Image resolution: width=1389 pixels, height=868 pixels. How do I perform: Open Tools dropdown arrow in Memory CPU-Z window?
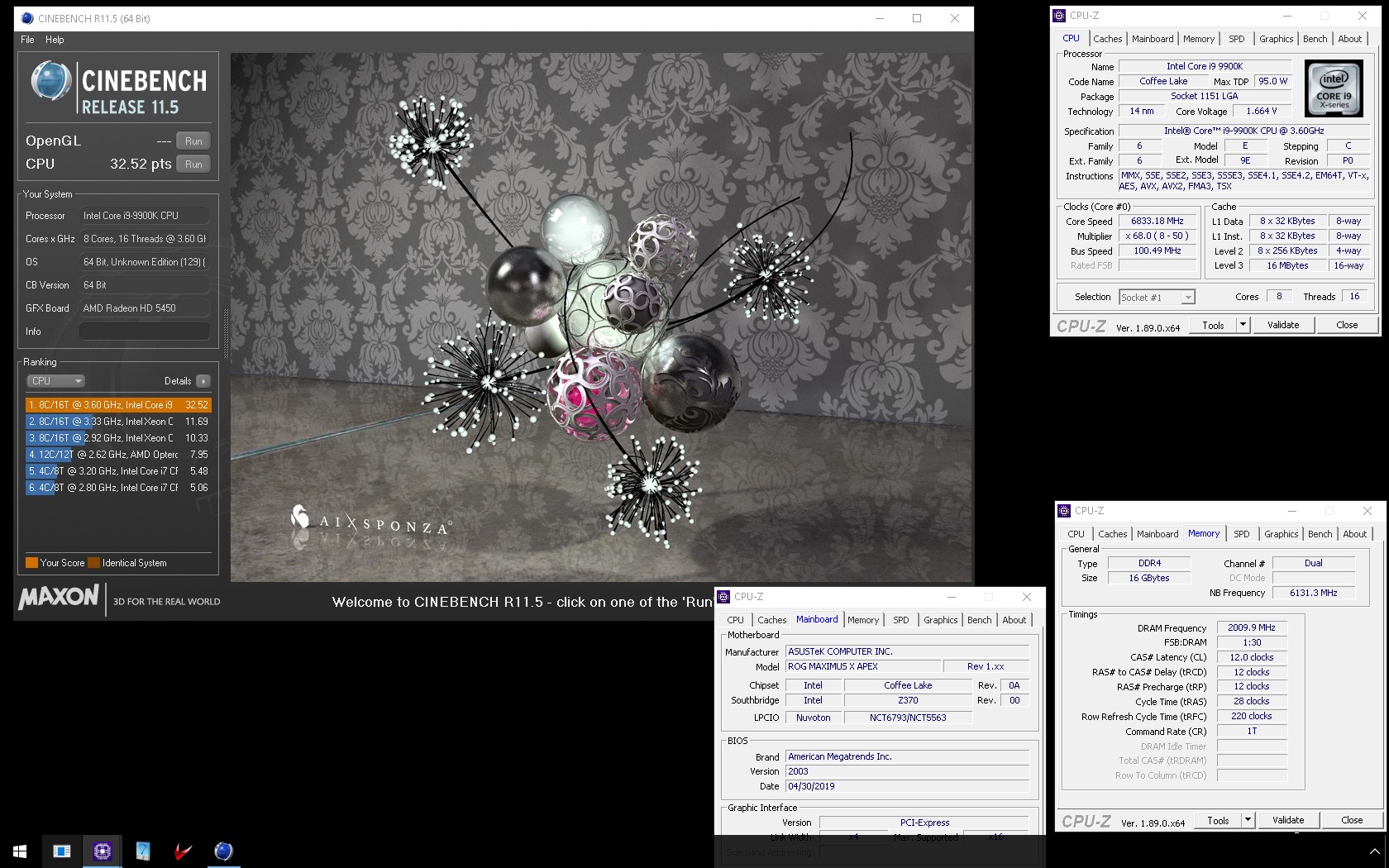click(1248, 821)
